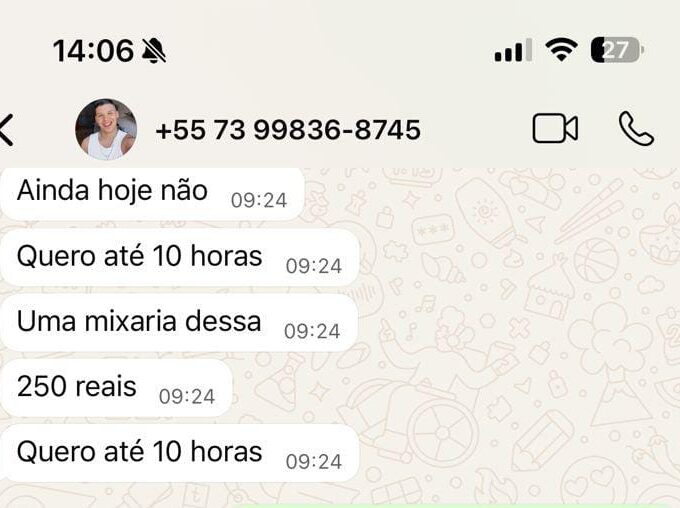Viewport: 680px width, 508px height.
Task: Select the message "250 reais"
Action: [116, 388]
